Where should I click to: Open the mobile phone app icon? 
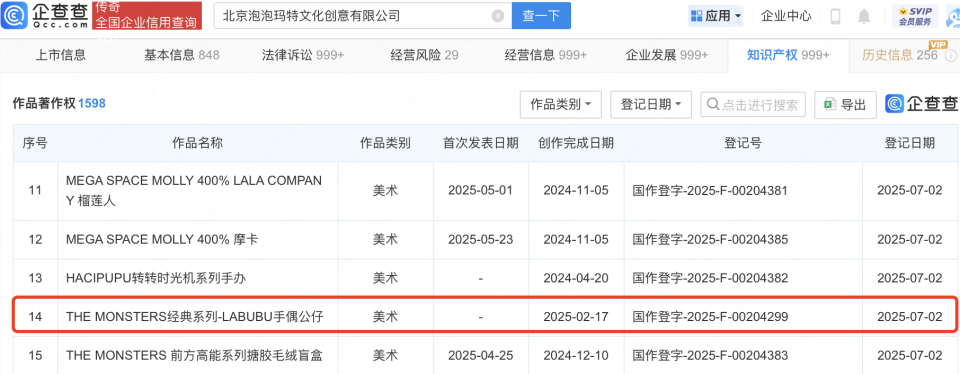[835, 16]
